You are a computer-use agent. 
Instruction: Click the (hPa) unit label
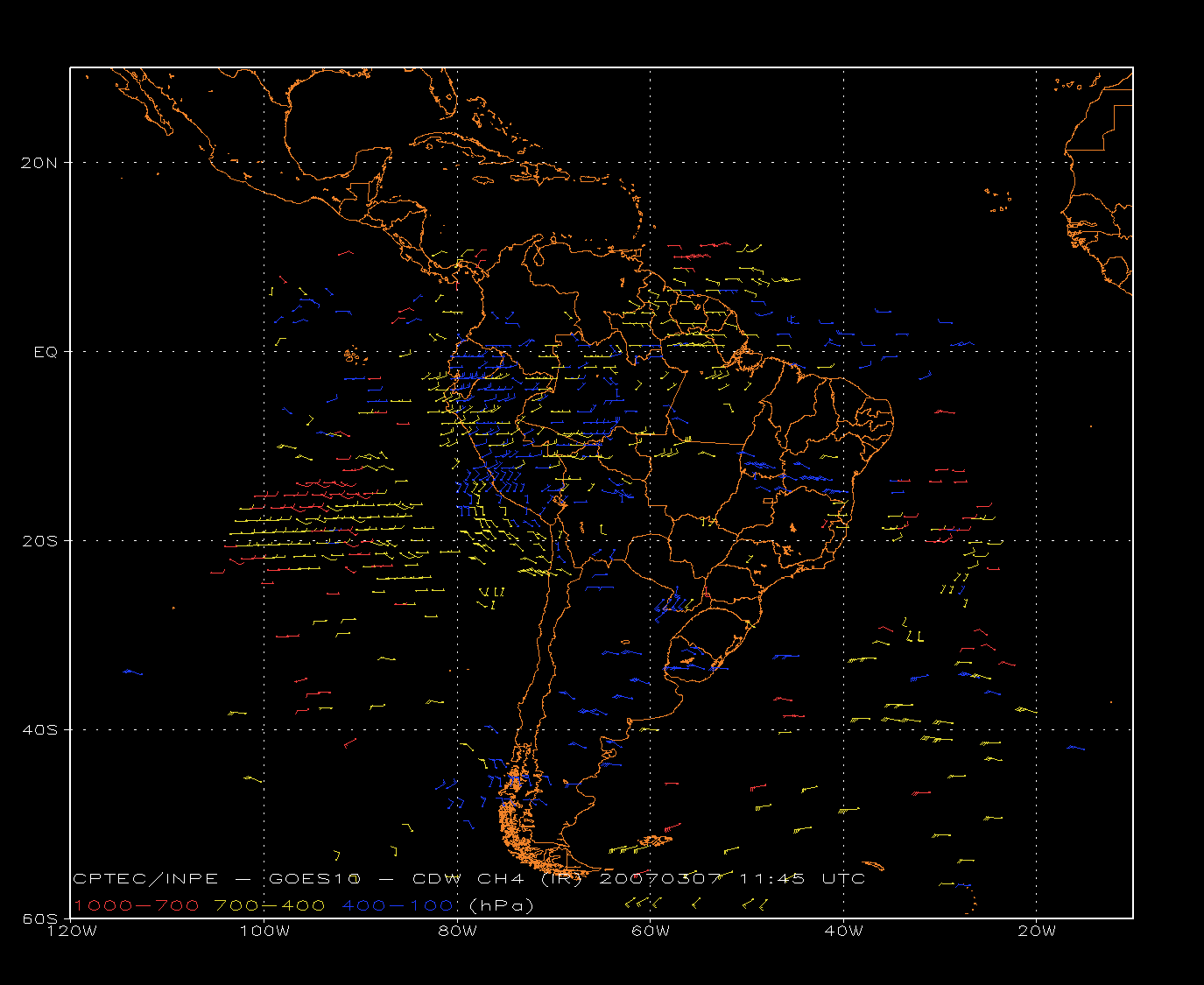[502, 905]
